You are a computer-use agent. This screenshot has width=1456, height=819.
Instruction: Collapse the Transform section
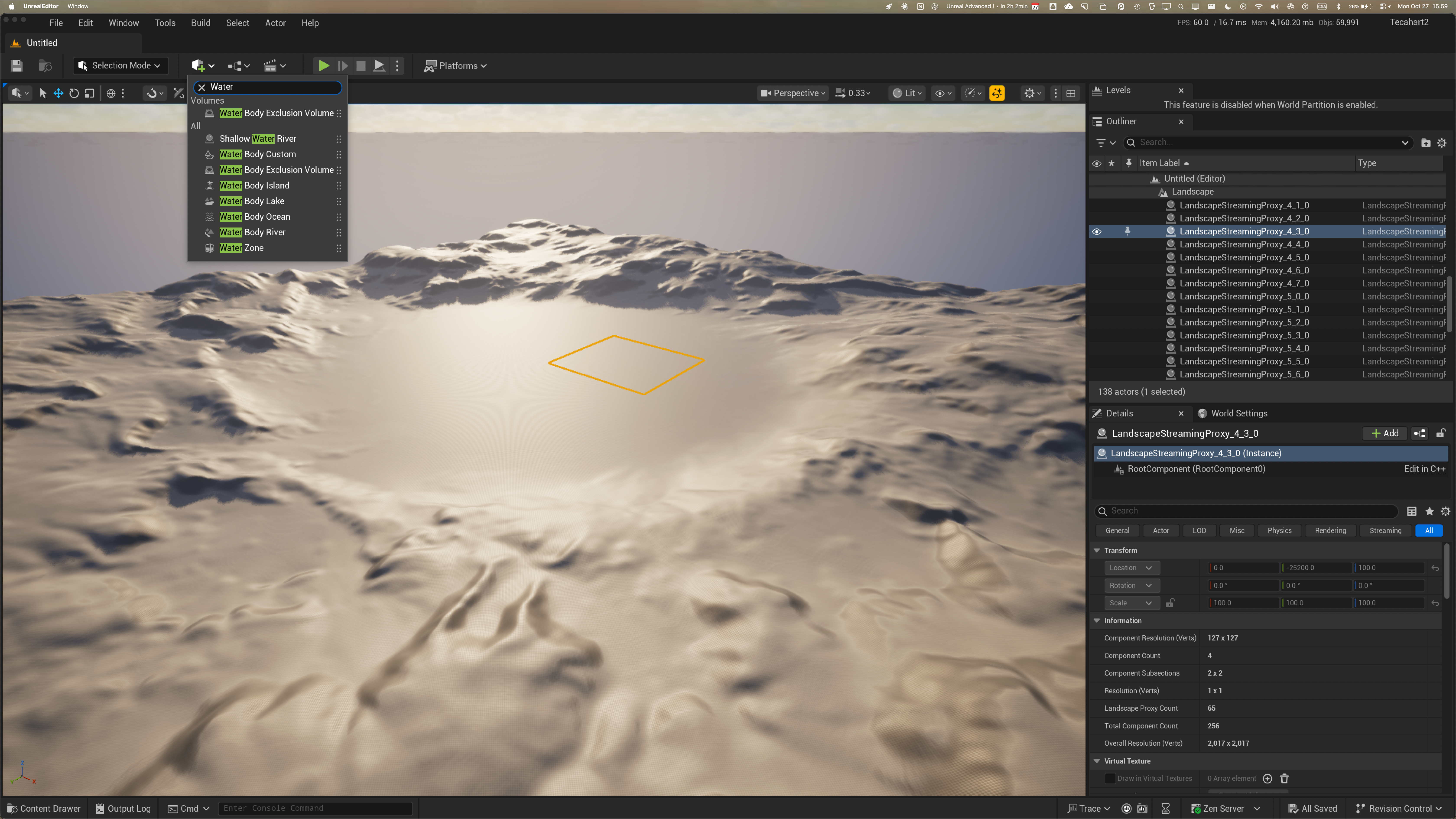(x=1097, y=551)
